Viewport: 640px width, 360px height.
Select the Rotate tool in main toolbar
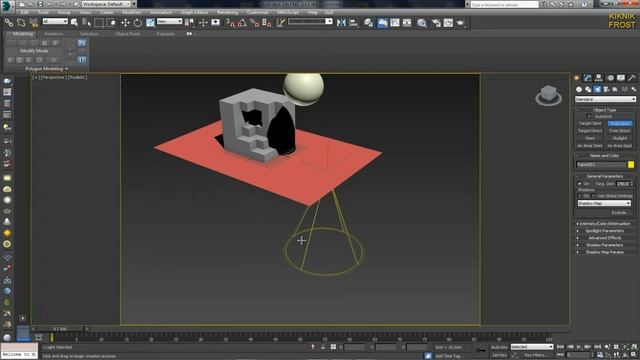[138, 23]
